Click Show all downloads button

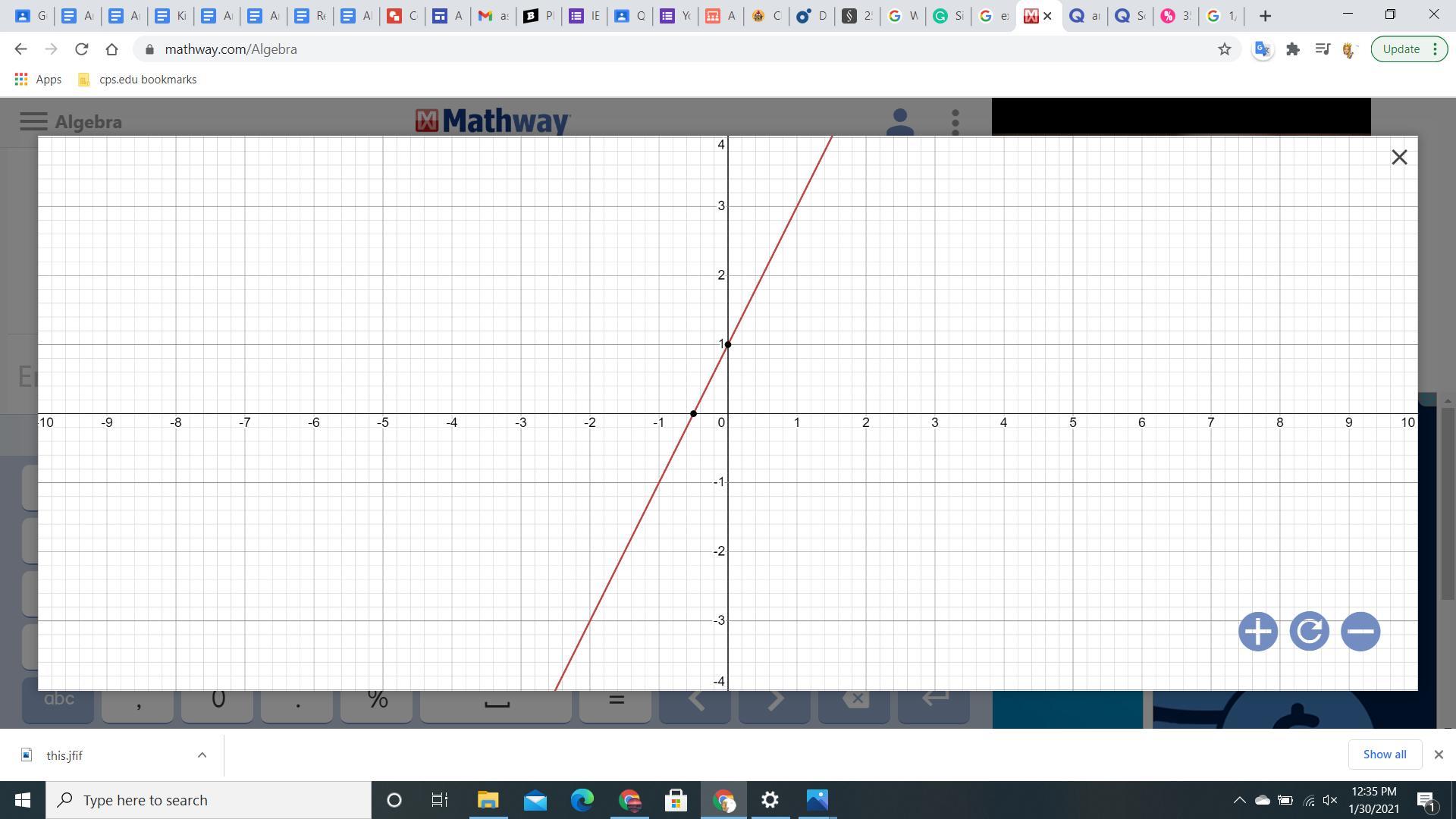click(x=1384, y=754)
